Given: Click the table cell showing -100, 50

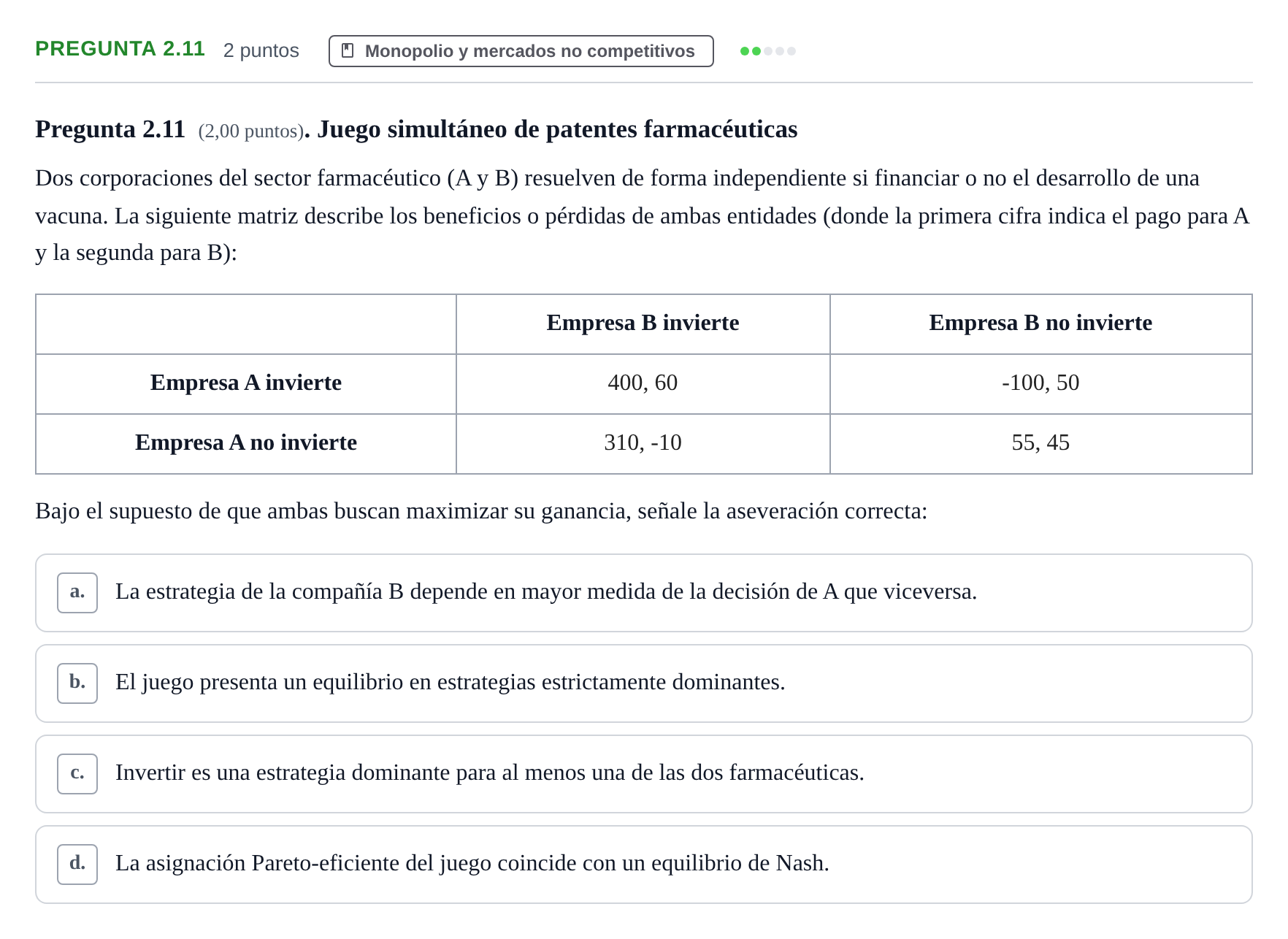Looking at the screenshot, I should tap(1040, 384).
